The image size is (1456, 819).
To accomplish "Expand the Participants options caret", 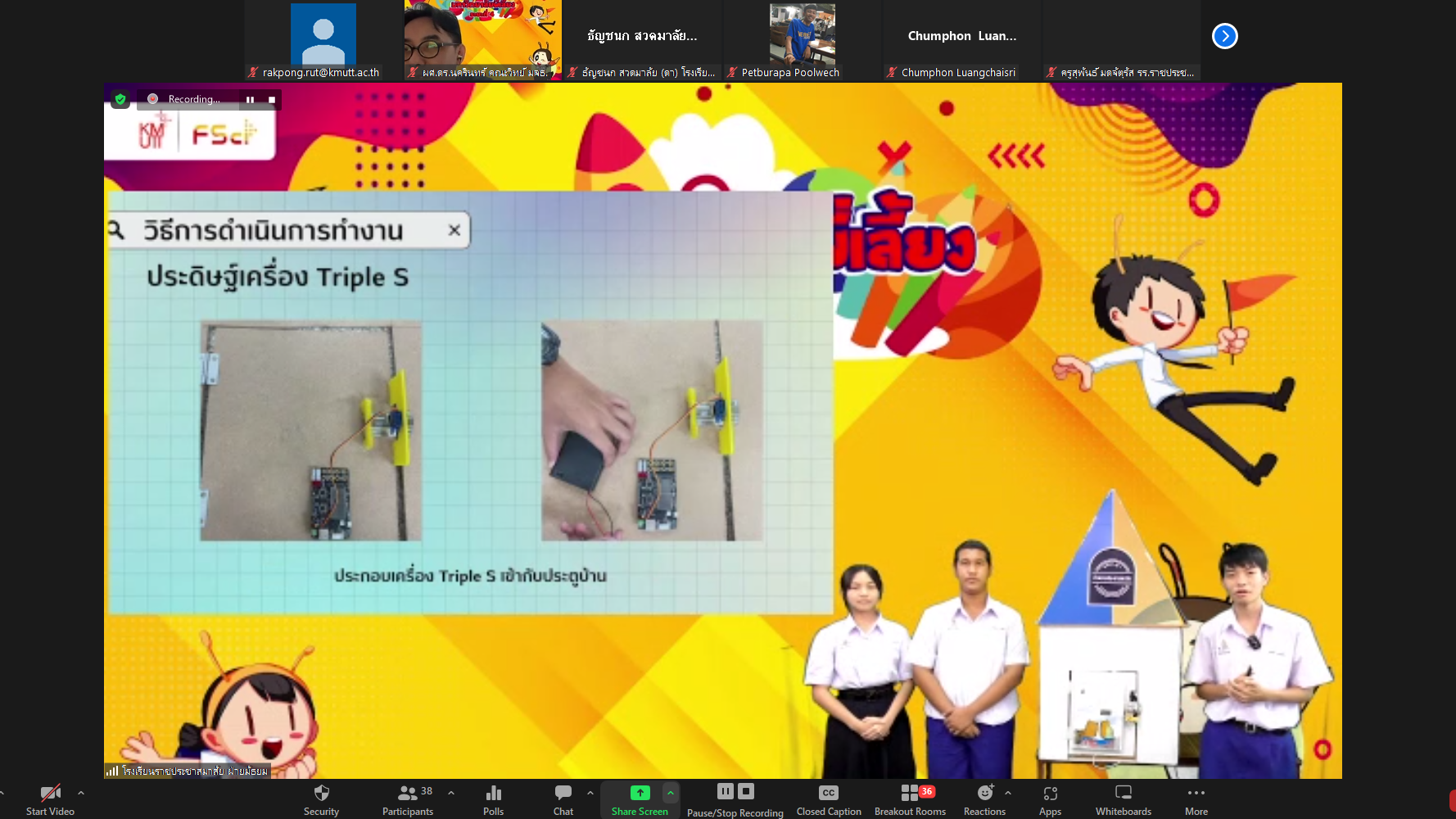I will tap(451, 793).
